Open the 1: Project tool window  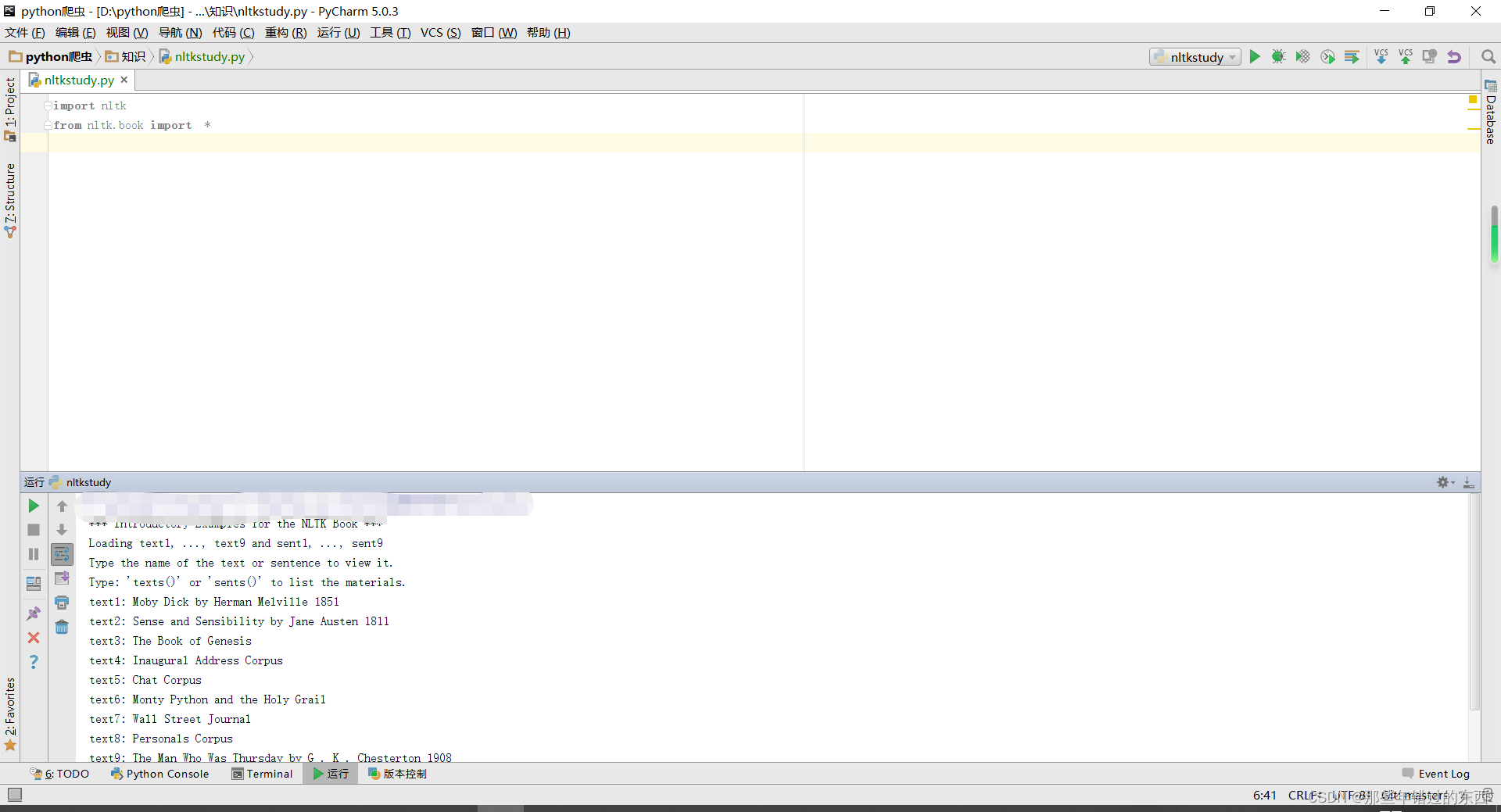10,109
